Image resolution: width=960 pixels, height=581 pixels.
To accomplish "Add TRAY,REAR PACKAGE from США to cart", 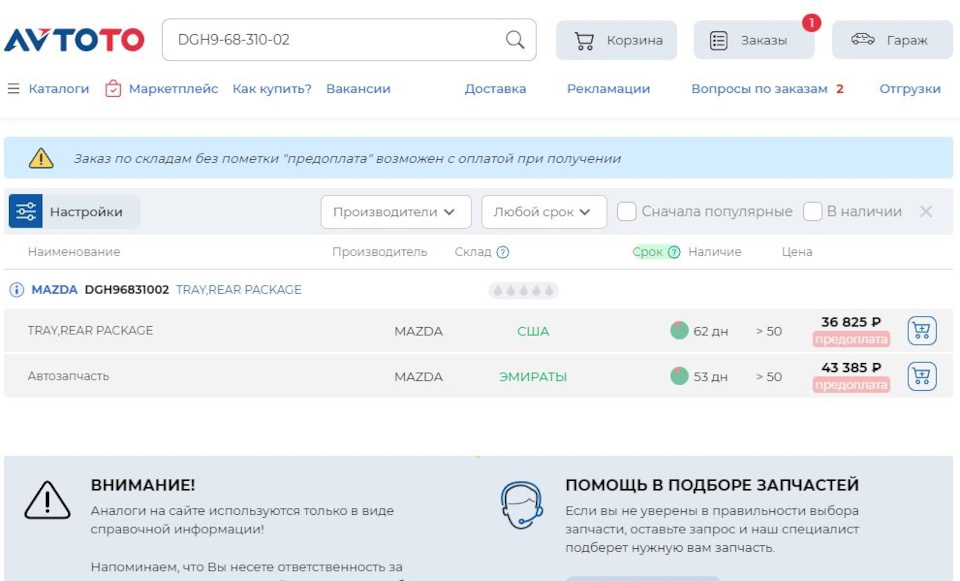I will pos(920,330).
